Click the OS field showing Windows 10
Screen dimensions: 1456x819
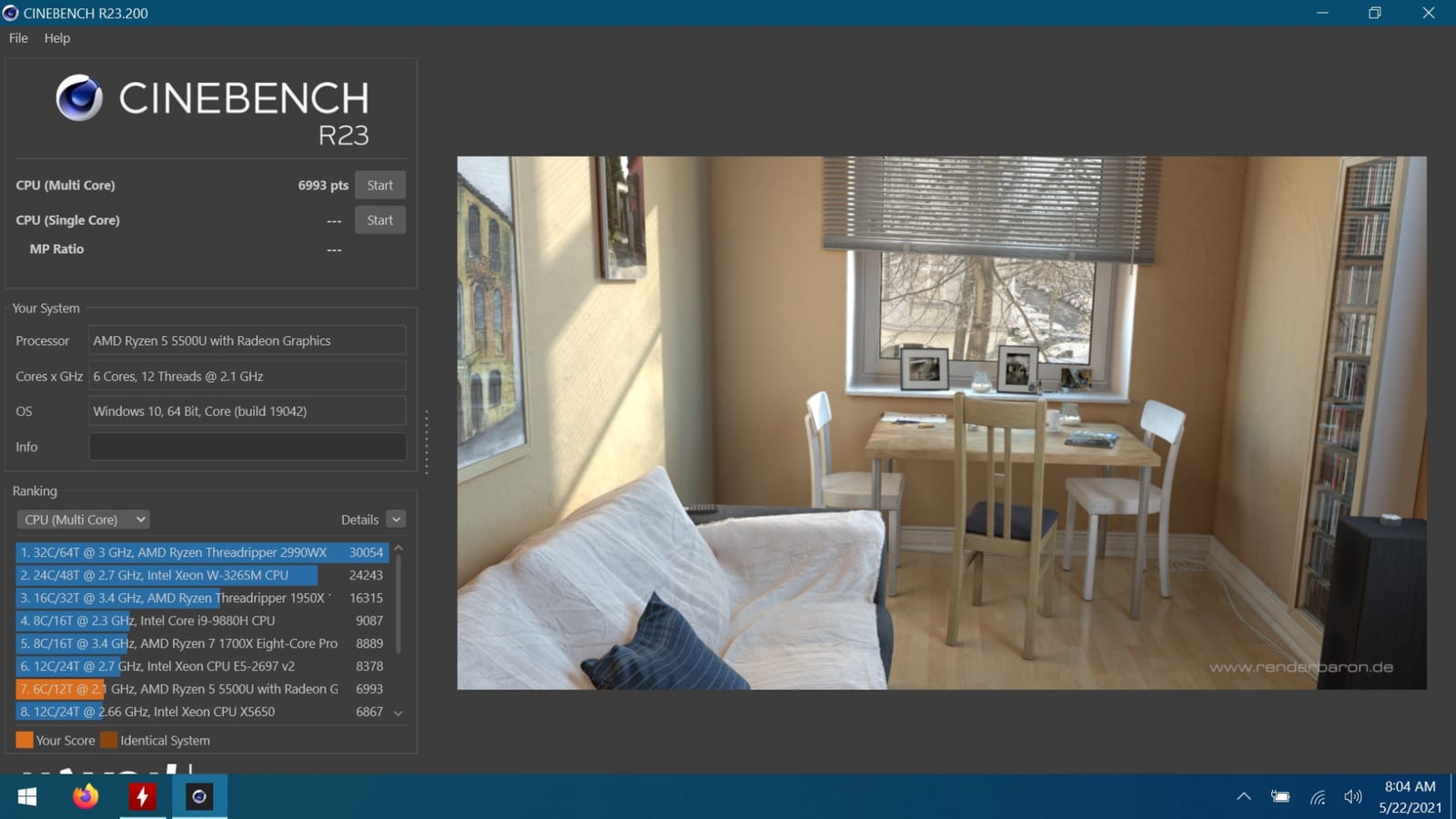tap(248, 411)
